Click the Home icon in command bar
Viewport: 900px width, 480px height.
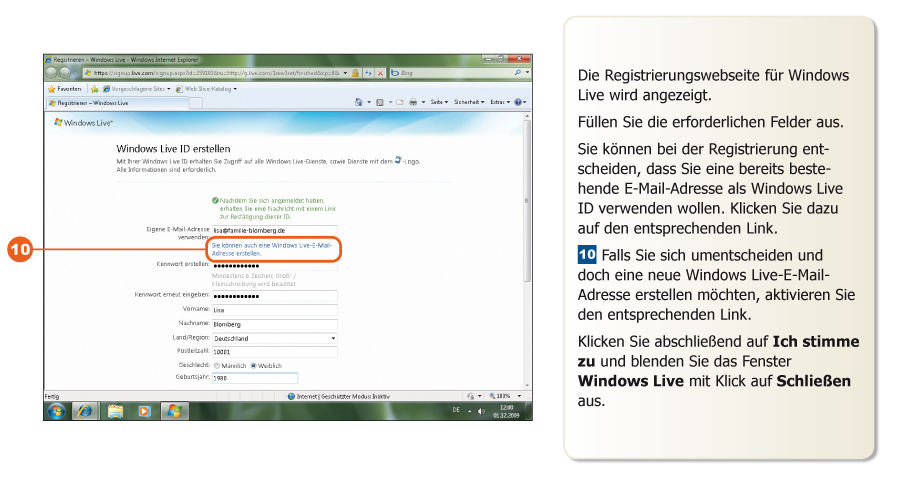coord(359,102)
